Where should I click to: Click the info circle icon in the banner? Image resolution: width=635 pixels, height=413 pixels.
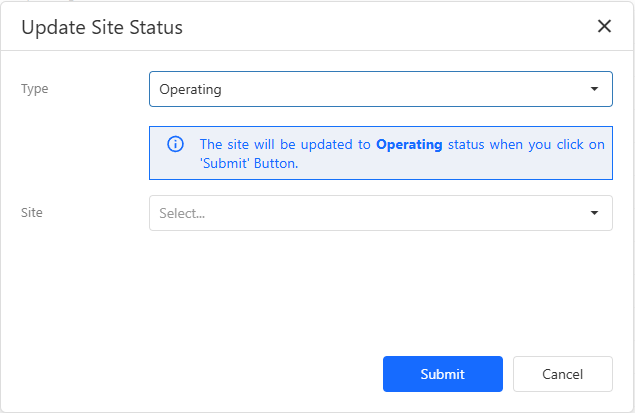click(175, 144)
